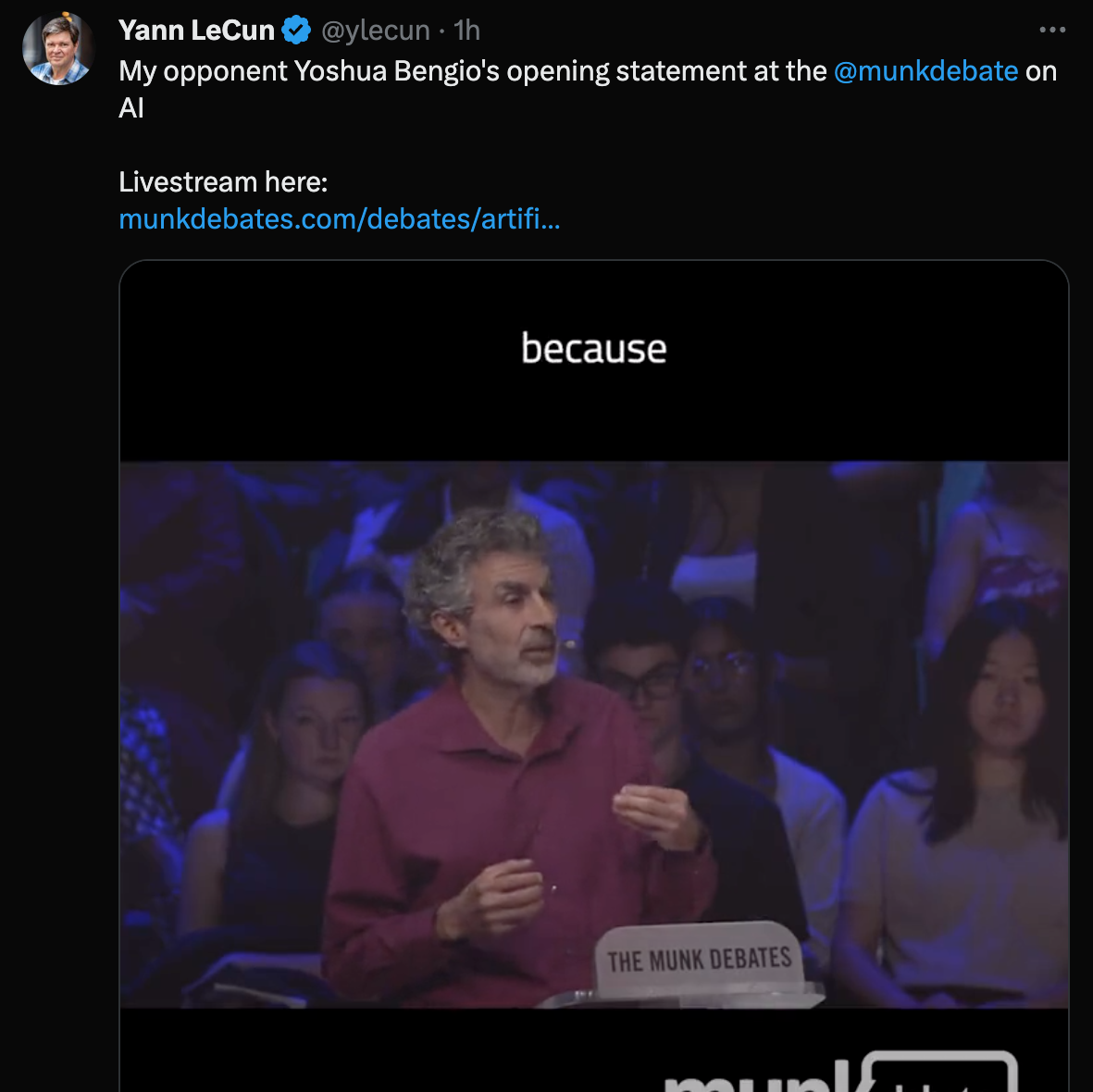Click the Yann LeCun display name
Viewport: 1093px width, 1092px height.
pos(196,31)
